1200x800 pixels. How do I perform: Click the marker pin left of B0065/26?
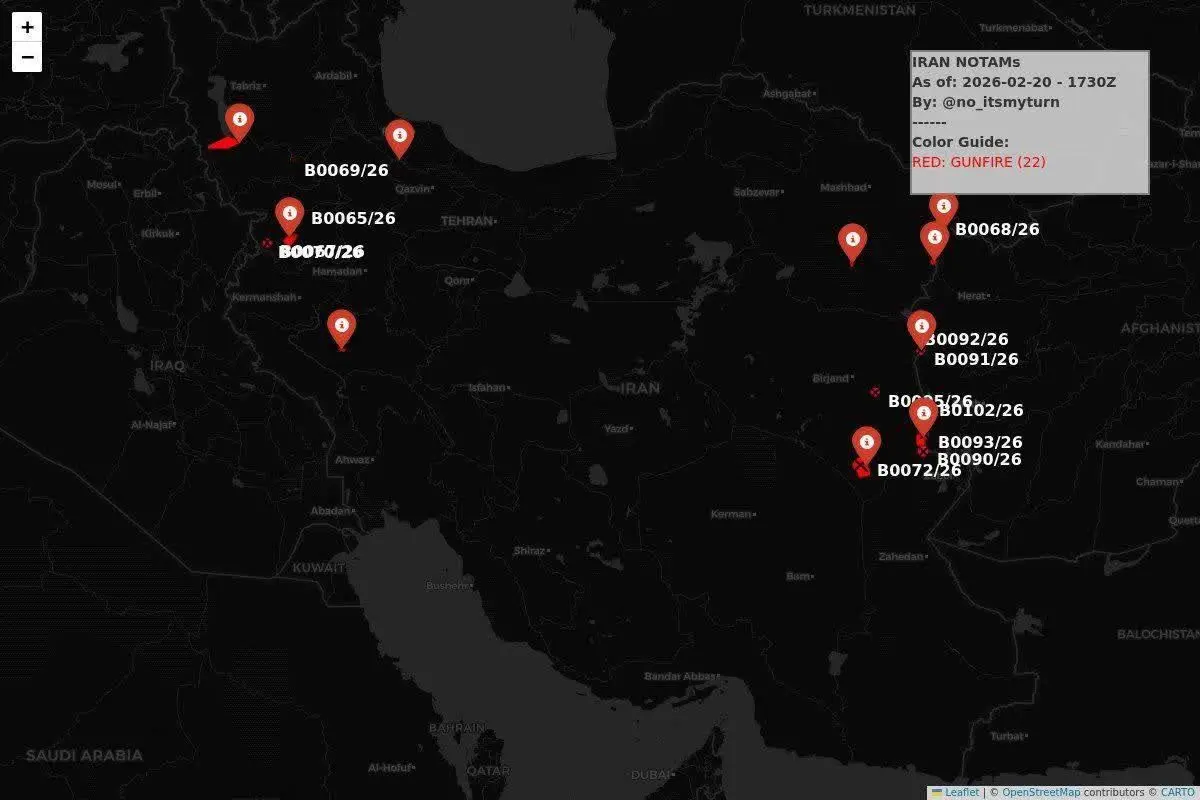289,215
